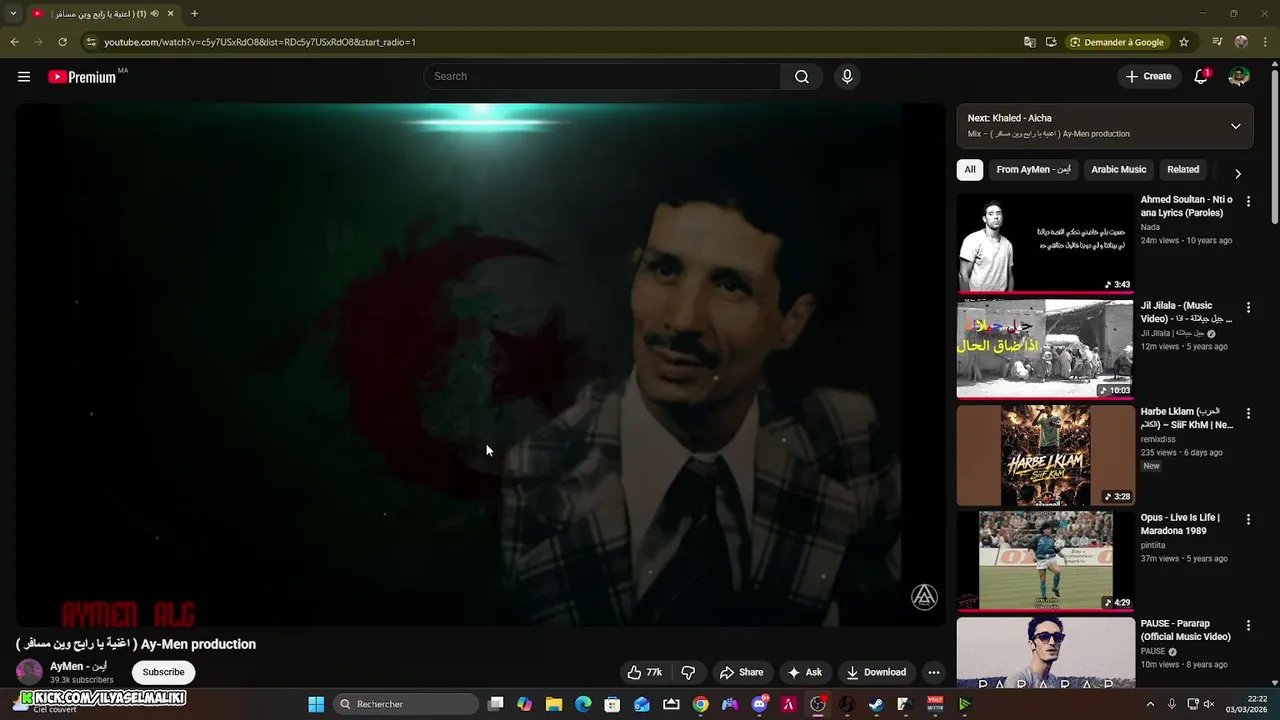Select the From AyMen filter chip
Image resolution: width=1280 pixels, height=720 pixels.
(x=1034, y=170)
